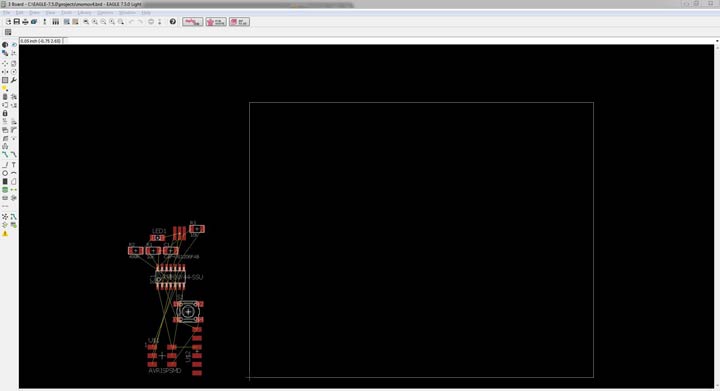Select the Info tool
720x391 pixels.
click(x=5, y=45)
